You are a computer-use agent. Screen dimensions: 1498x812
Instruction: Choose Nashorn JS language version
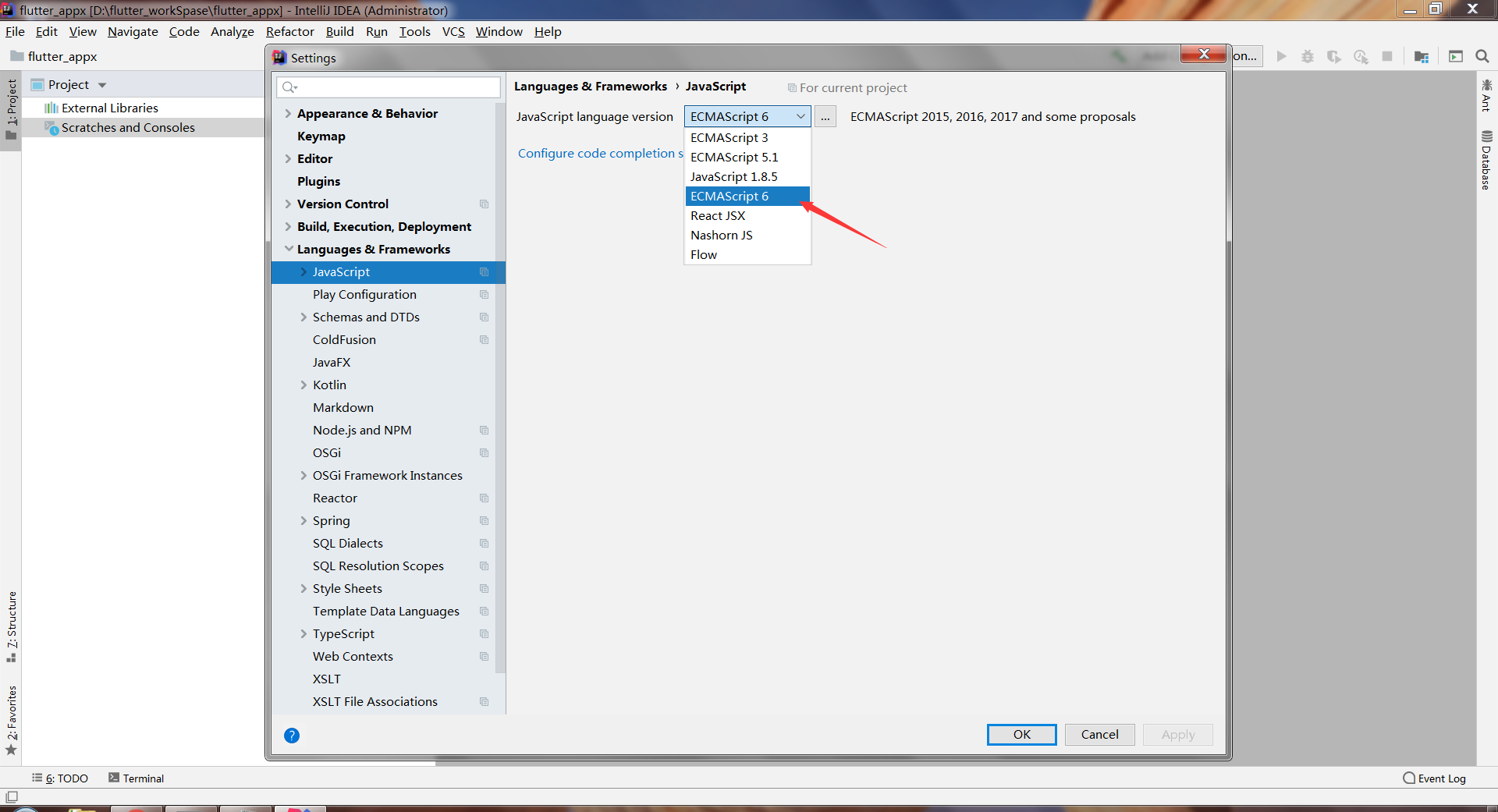(747, 235)
